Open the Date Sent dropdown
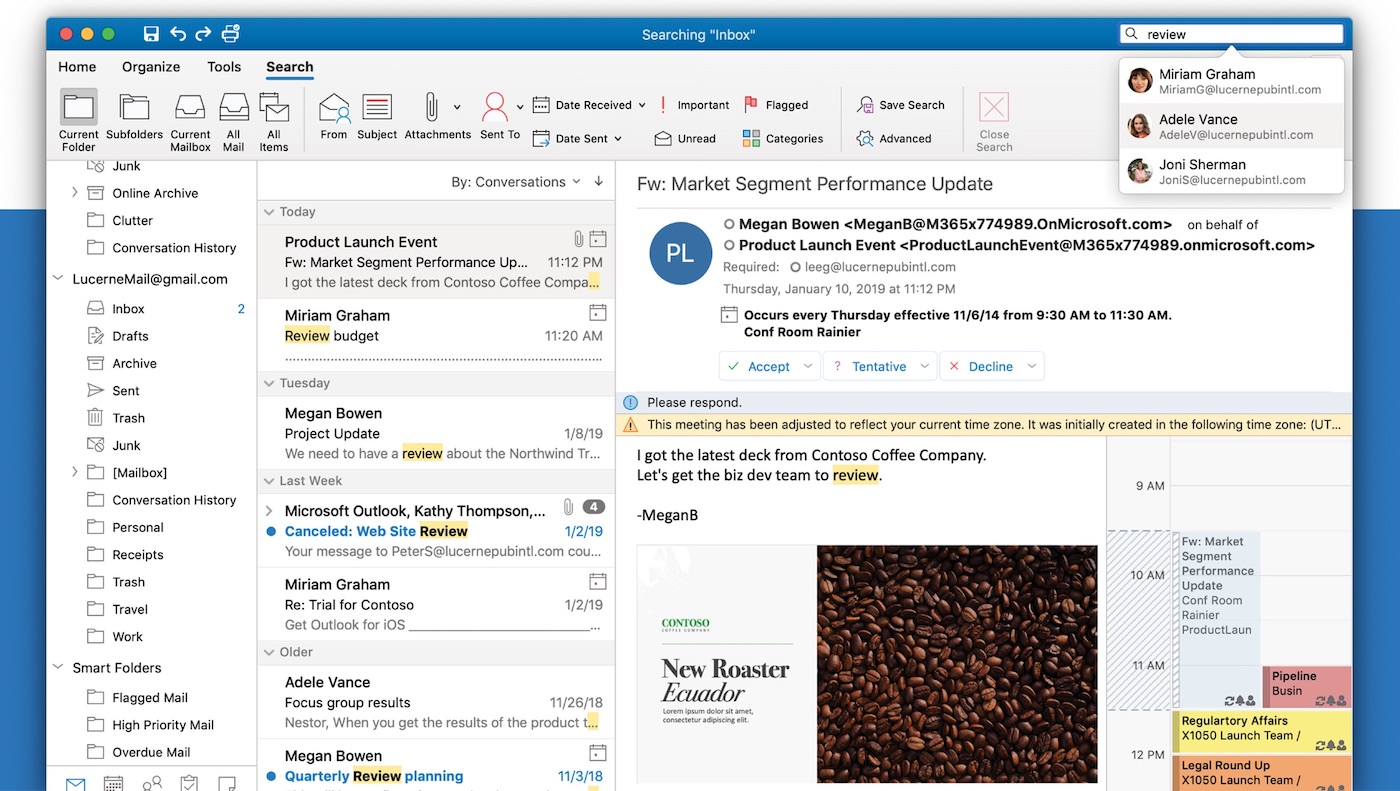Image resolution: width=1400 pixels, height=791 pixels. click(x=578, y=139)
